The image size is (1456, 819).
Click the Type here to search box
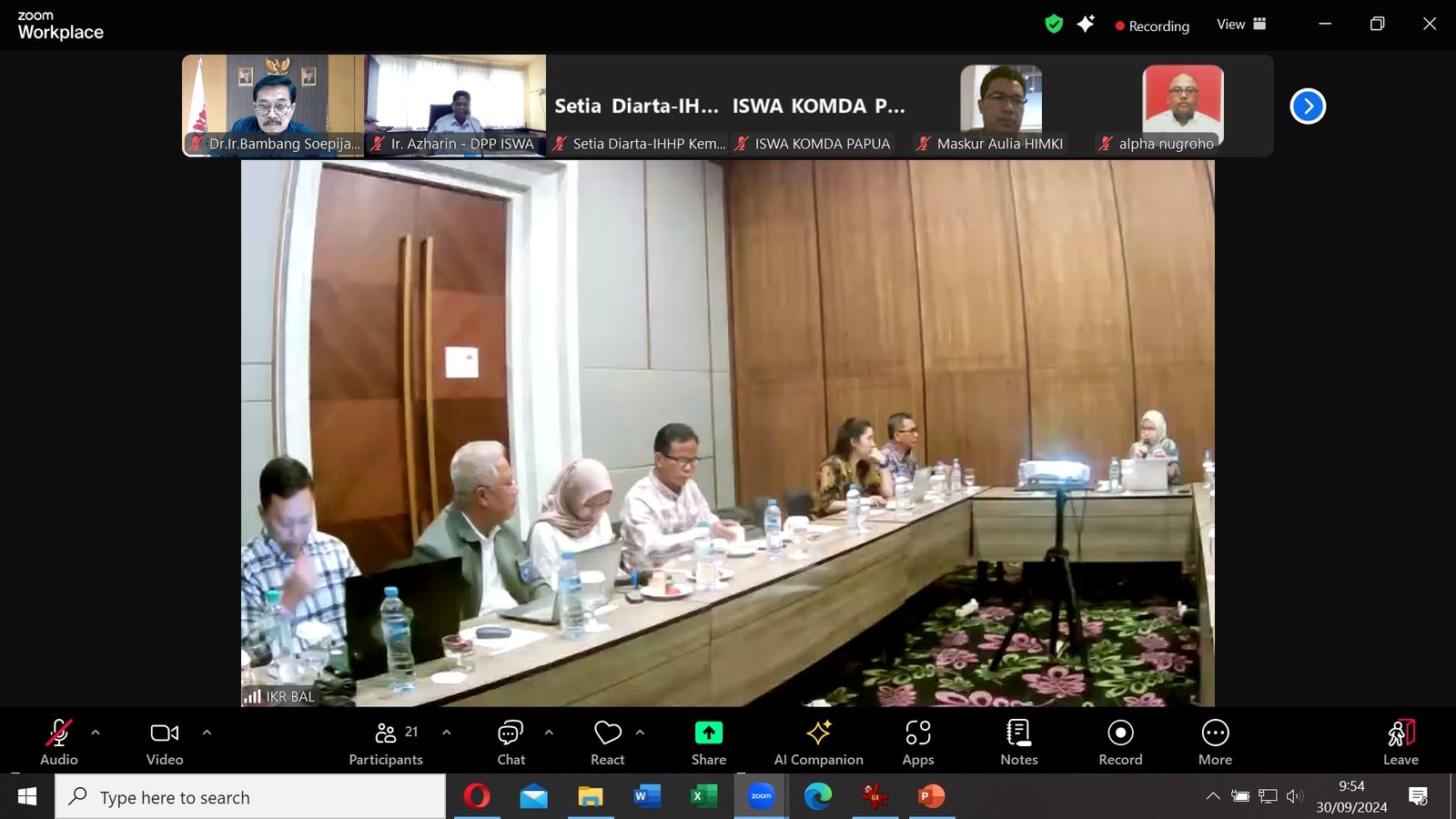pyautogui.click(x=250, y=797)
